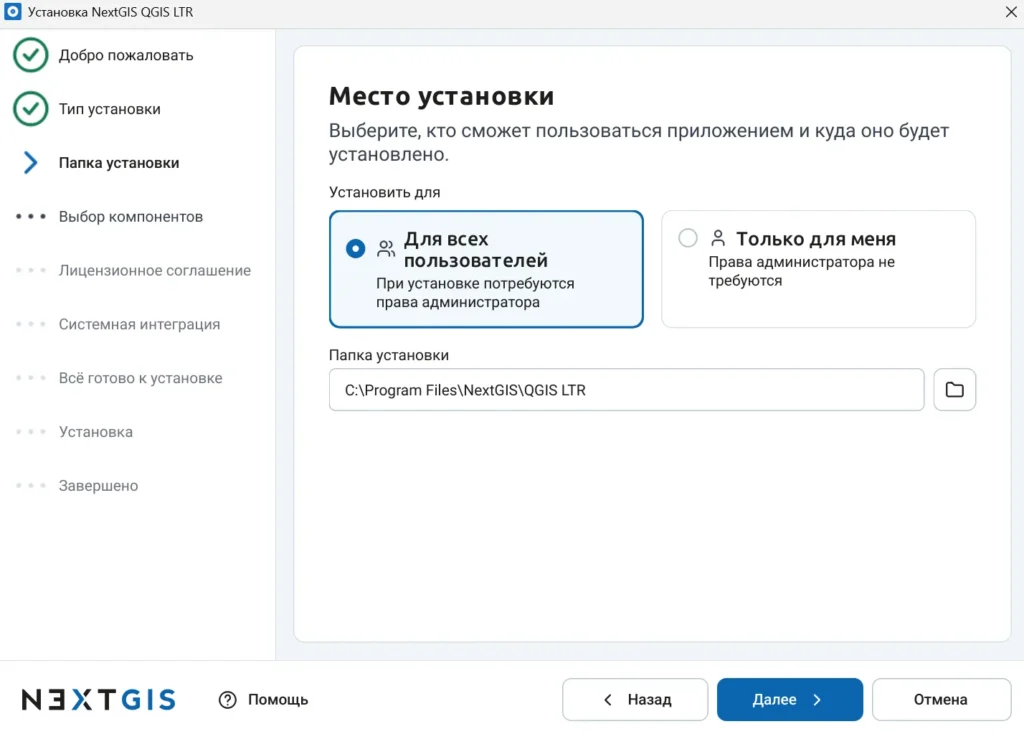This screenshot has height=734, width=1024.
Task: Click the NextGIS logo
Action: [x=99, y=699]
